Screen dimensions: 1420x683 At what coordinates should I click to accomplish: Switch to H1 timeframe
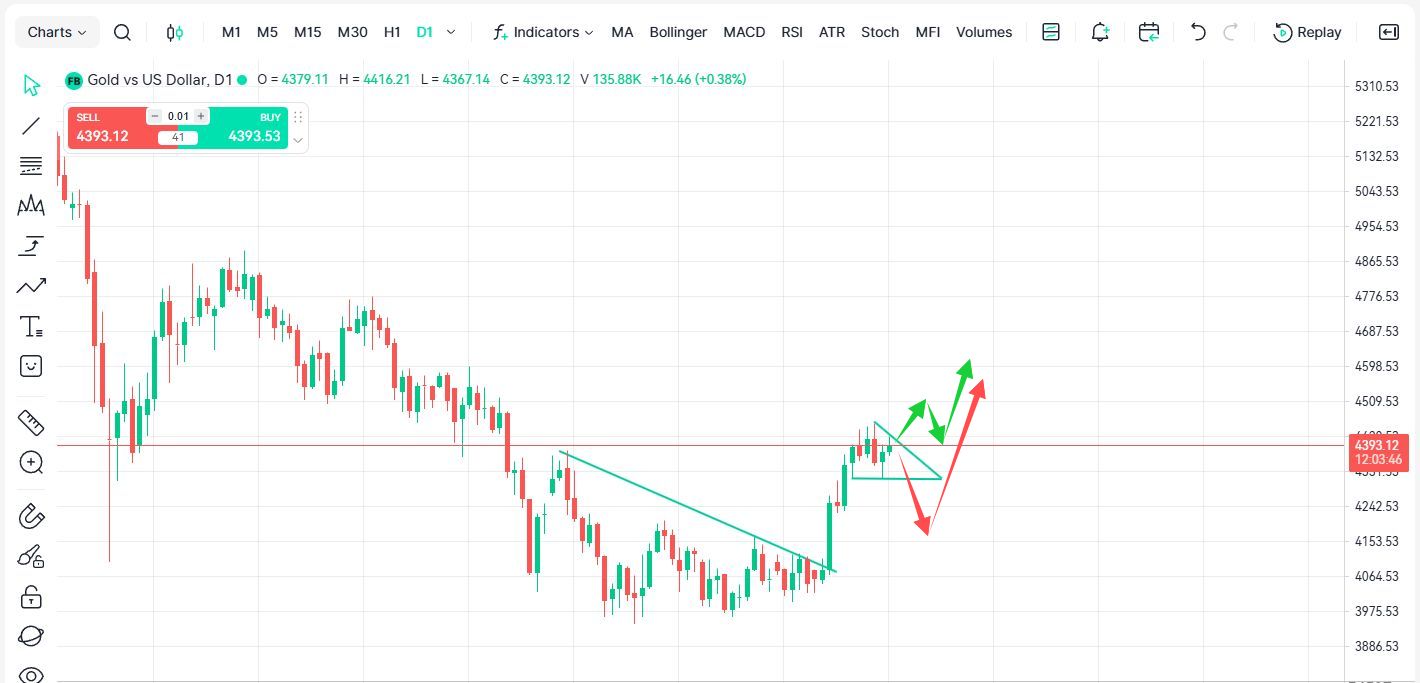click(392, 32)
